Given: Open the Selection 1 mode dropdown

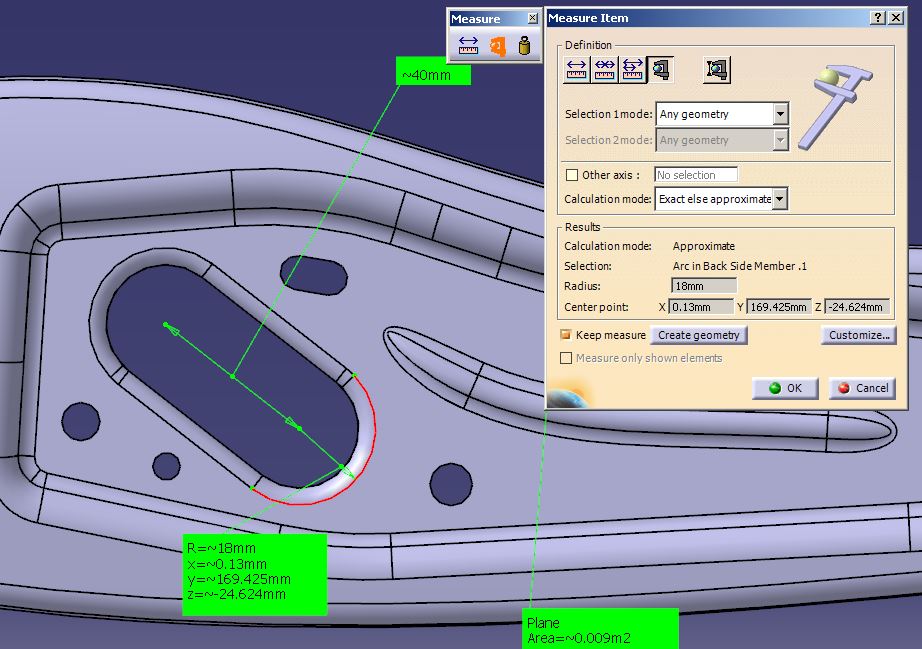Looking at the screenshot, I should 780,114.
